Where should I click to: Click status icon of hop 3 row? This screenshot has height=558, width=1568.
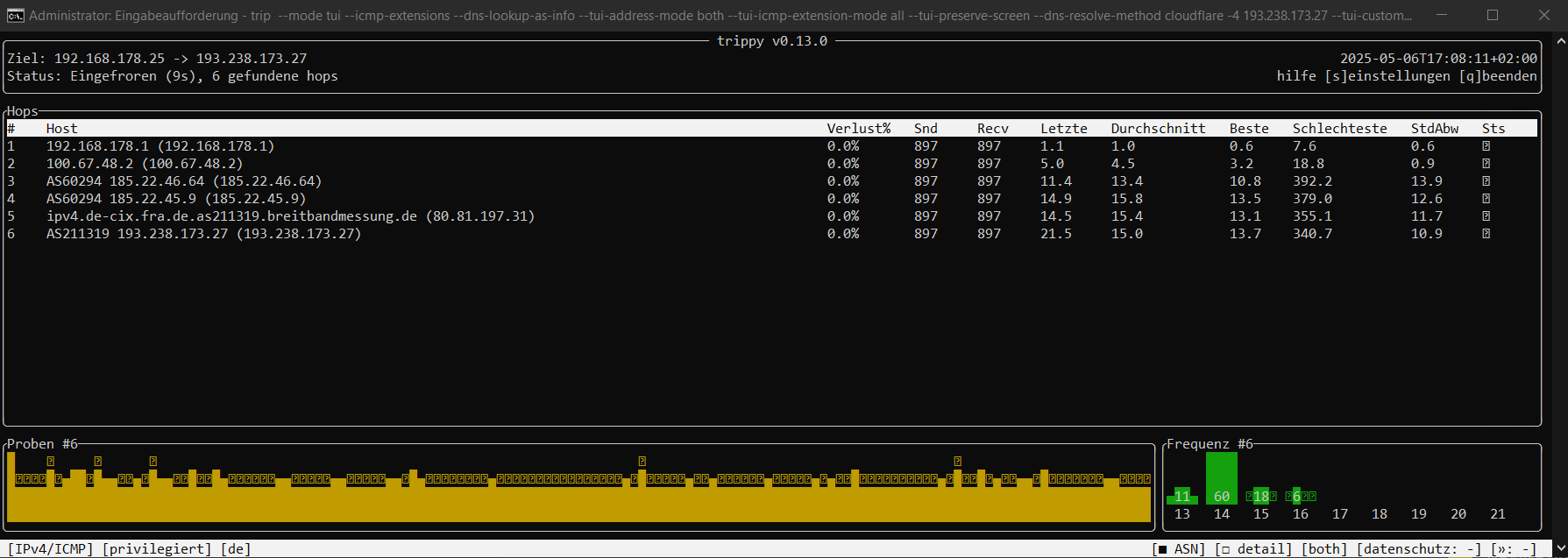pyautogui.click(x=1486, y=181)
